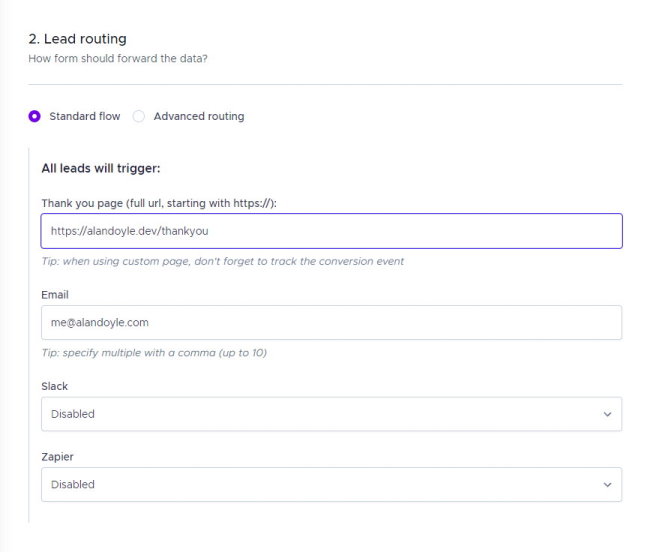Click the Email field label
This screenshot has height=552, width=650.
[55, 295]
